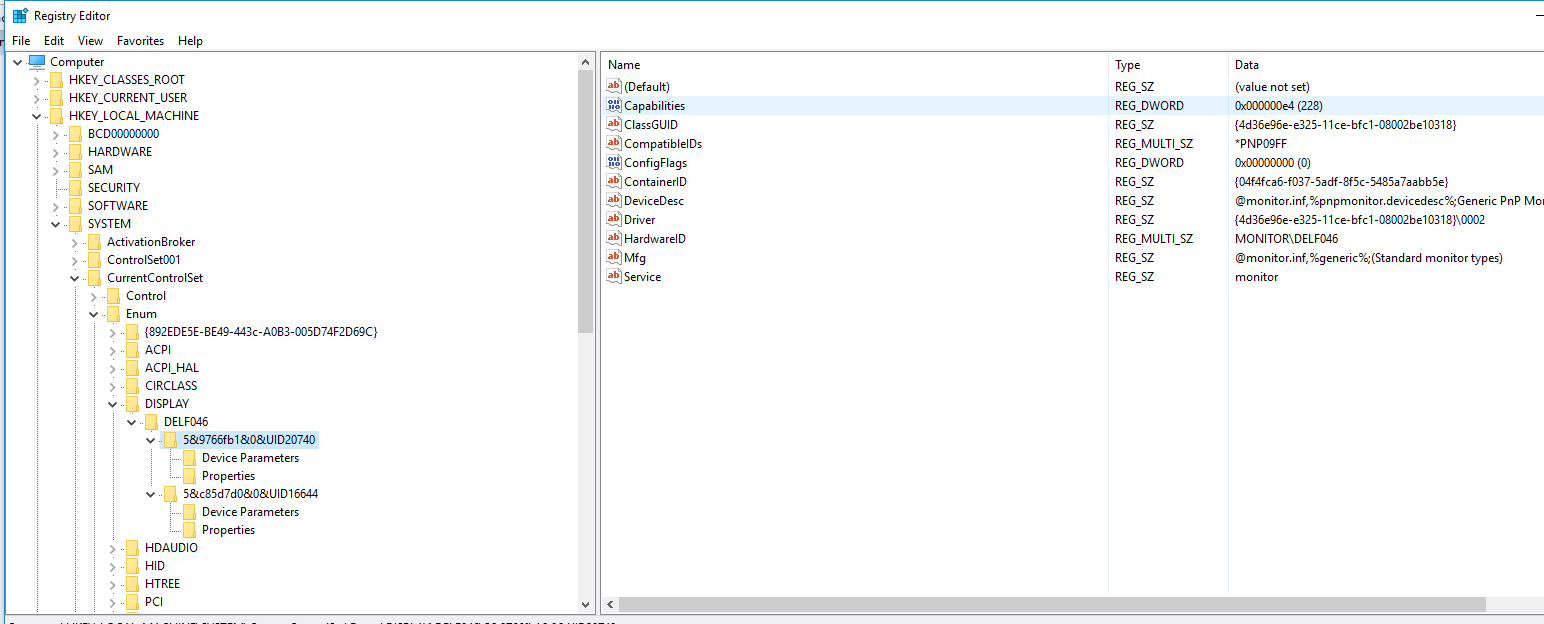Click the HKEY_LOCAL_MACHINE folder icon

(x=56, y=116)
